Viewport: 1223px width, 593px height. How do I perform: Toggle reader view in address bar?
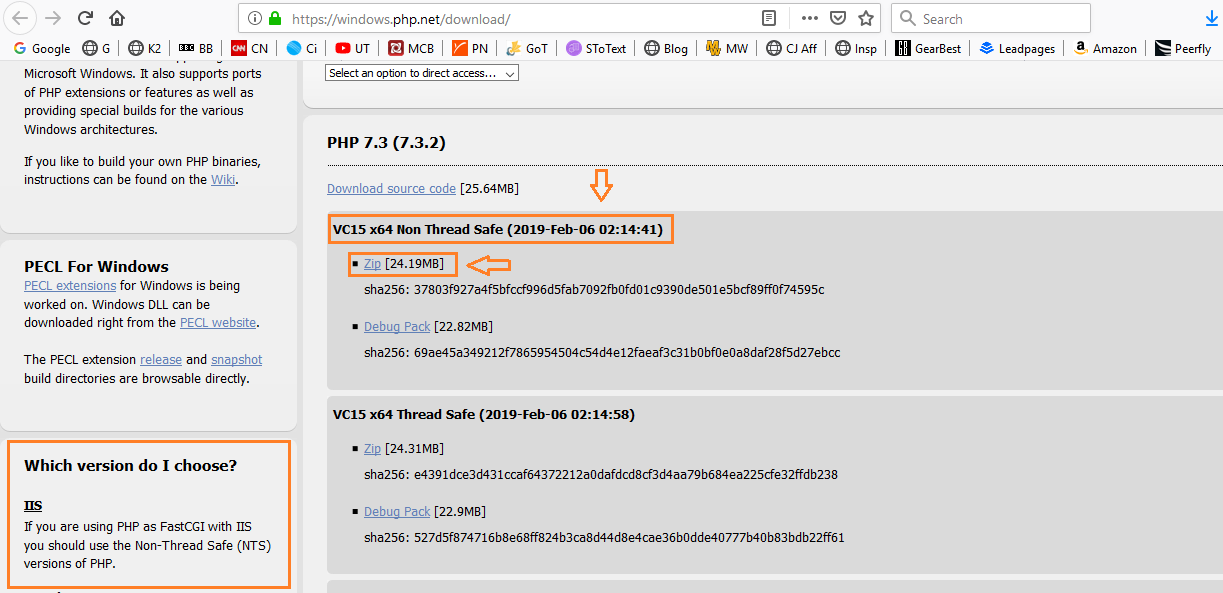click(769, 18)
